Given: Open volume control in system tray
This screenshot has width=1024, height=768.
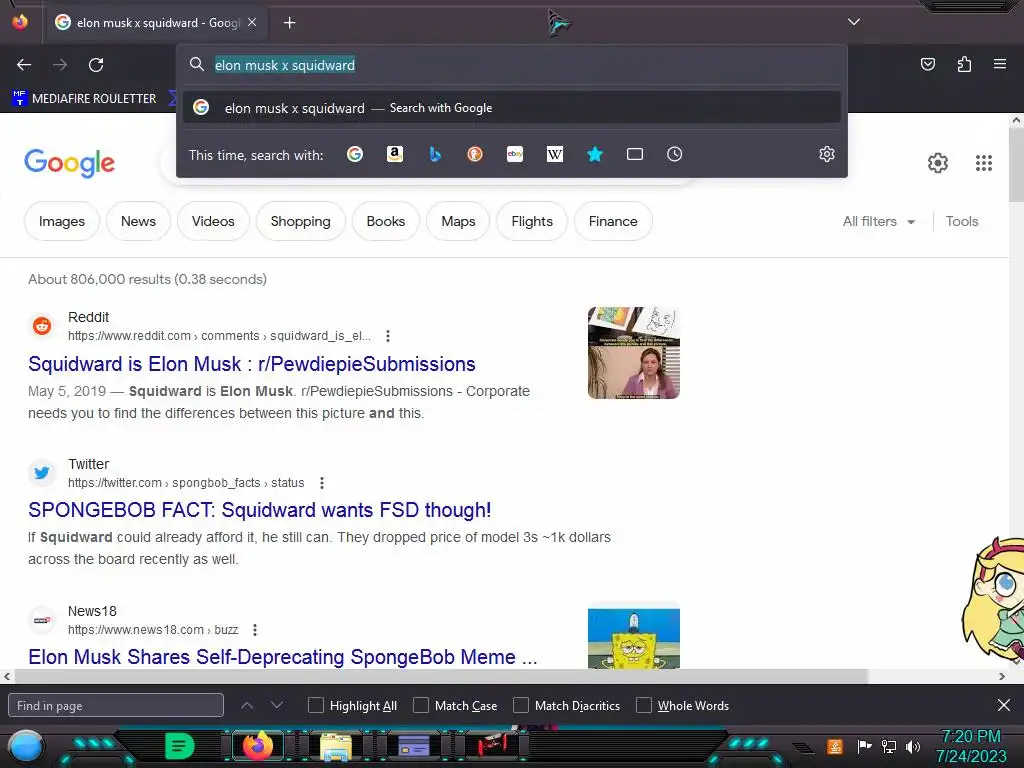Looking at the screenshot, I should (913, 746).
